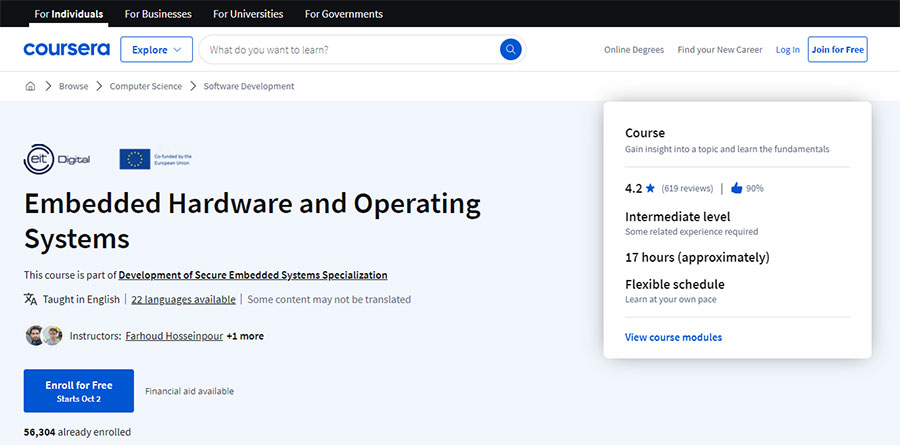This screenshot has height=445, width=900.
Task: Click the blue rating star
Action: tap(650, 188)
